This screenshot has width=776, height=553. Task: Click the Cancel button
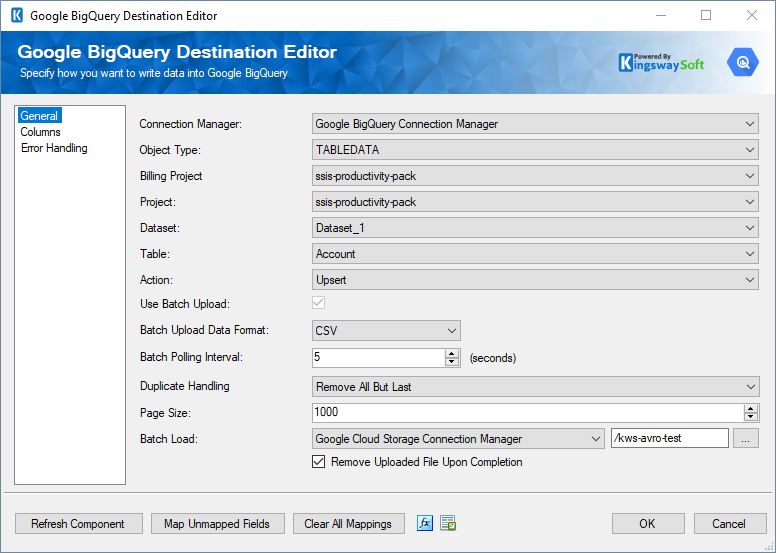[729, 523]
